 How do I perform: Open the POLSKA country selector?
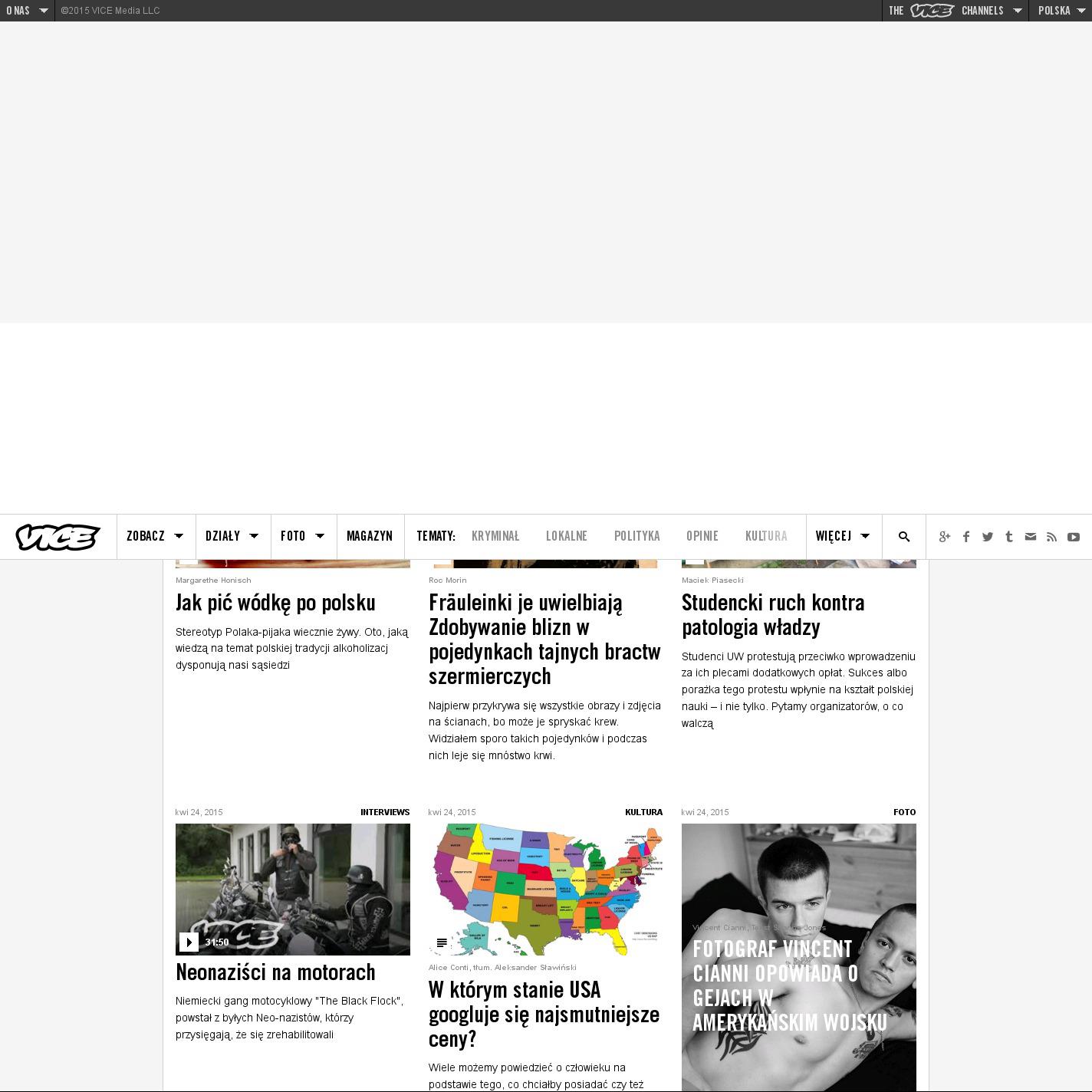[x=1061, y=11]
